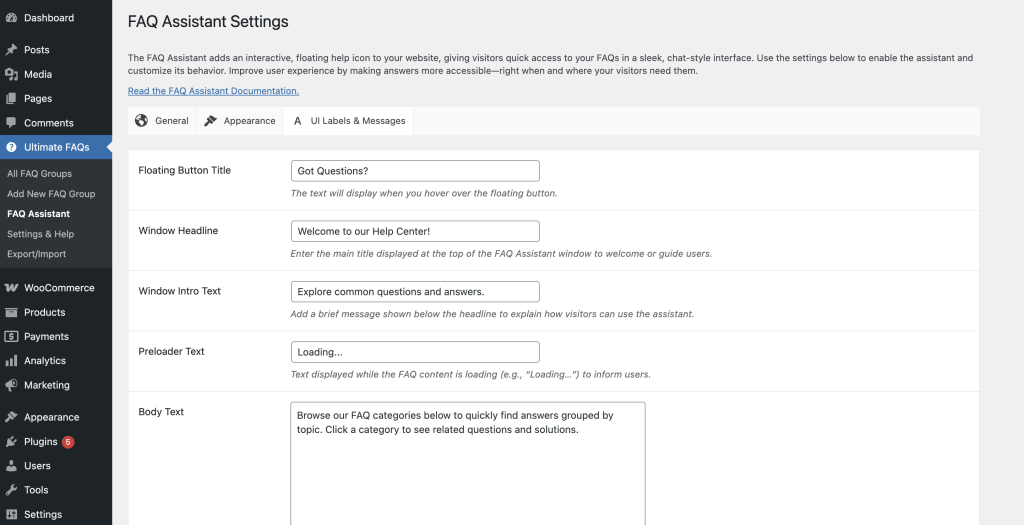Click the Analytics bar chart icon
The height and width of the screenshot is (525, 1024).
tap(11, 360)
